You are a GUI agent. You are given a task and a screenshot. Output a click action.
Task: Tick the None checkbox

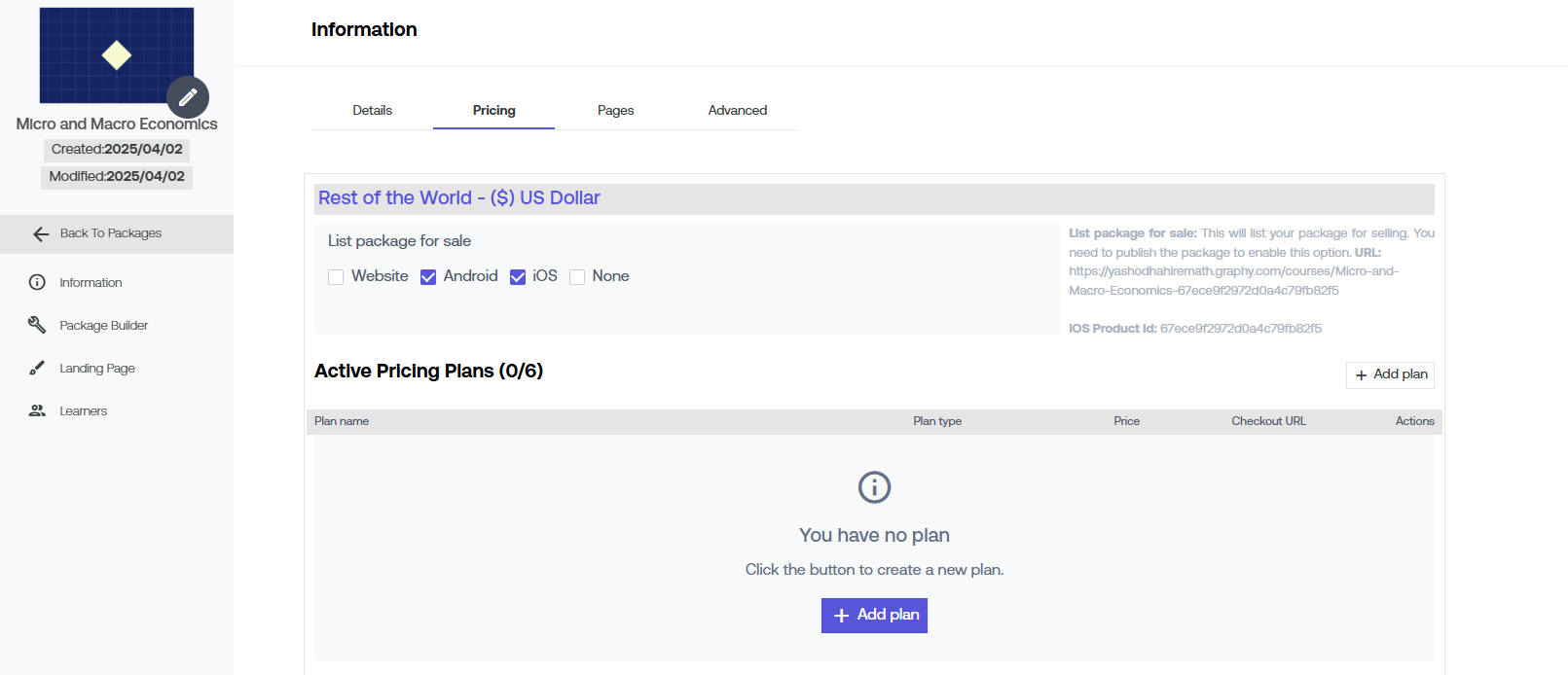pos(577,277)
